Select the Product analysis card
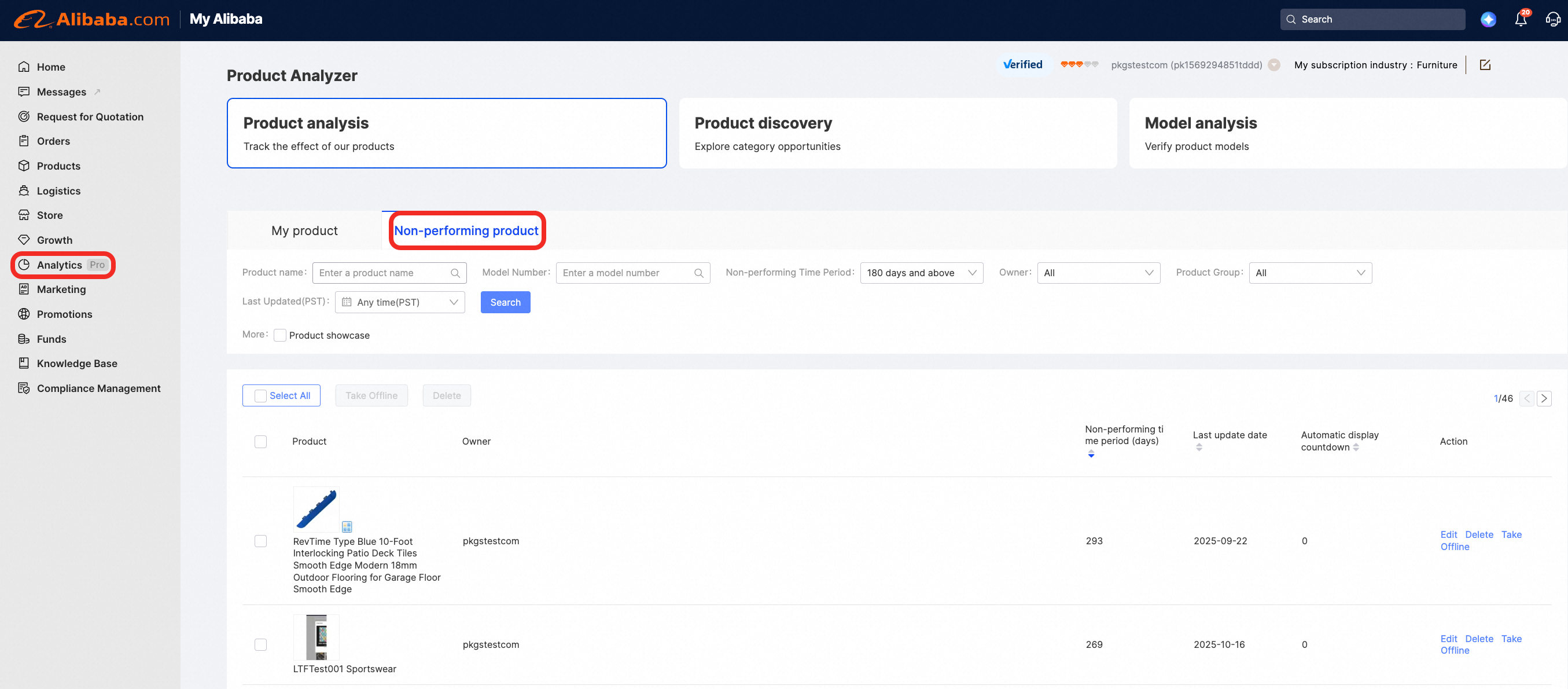The image size is (1568, 689). click(446, 133)
